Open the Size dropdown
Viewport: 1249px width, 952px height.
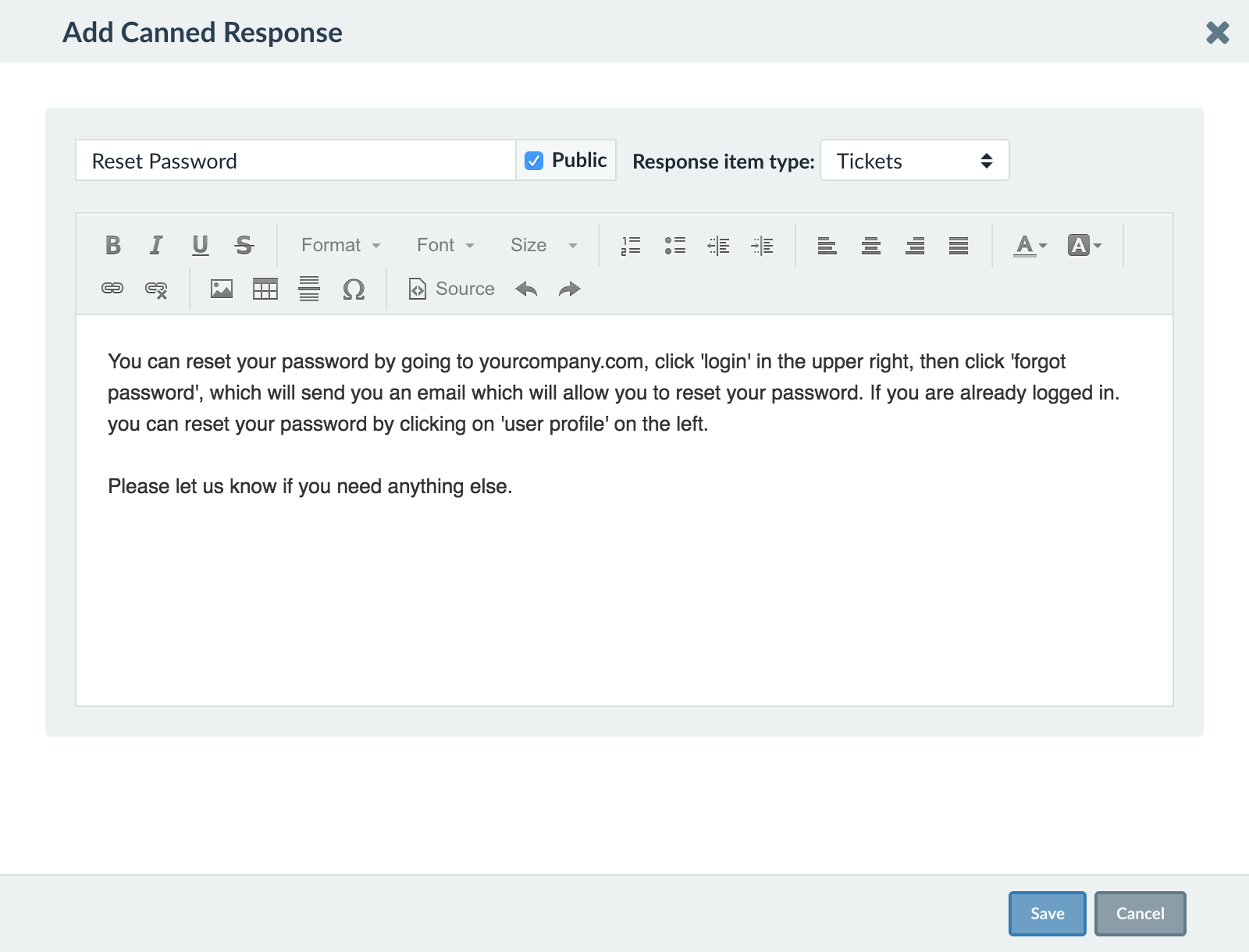point(543,245)
